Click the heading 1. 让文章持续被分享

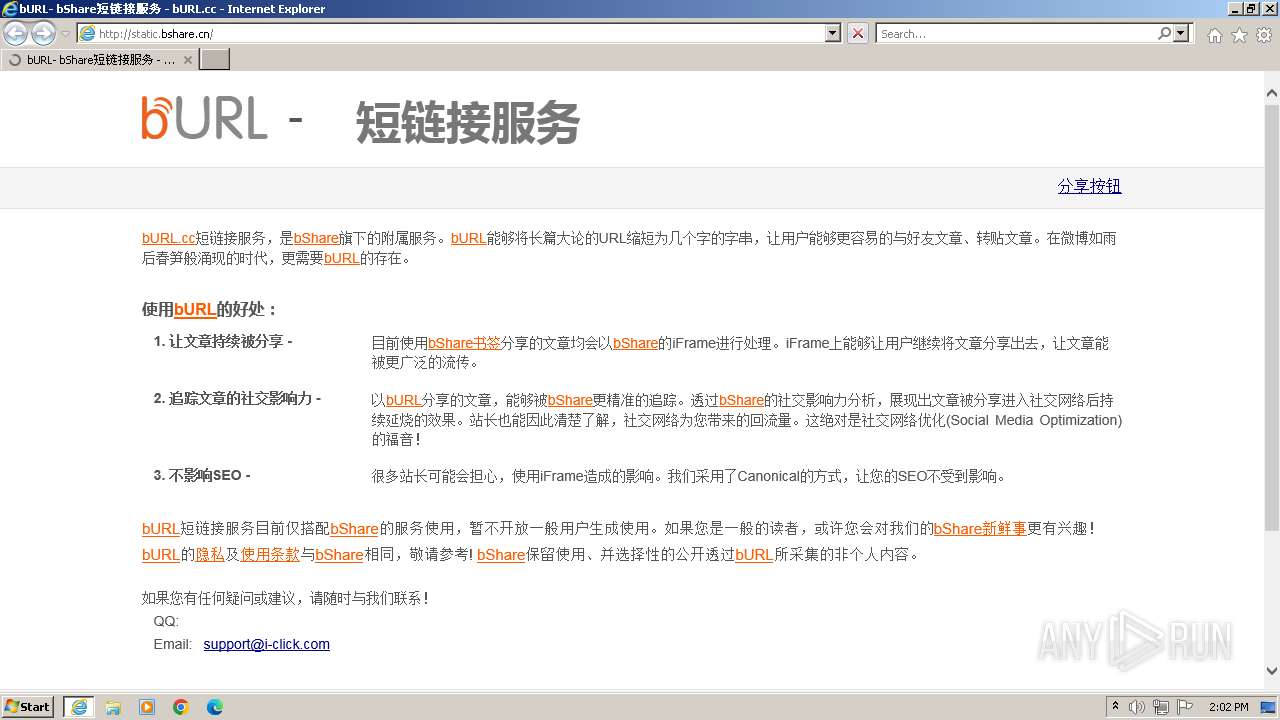click(x=223, y=341)
